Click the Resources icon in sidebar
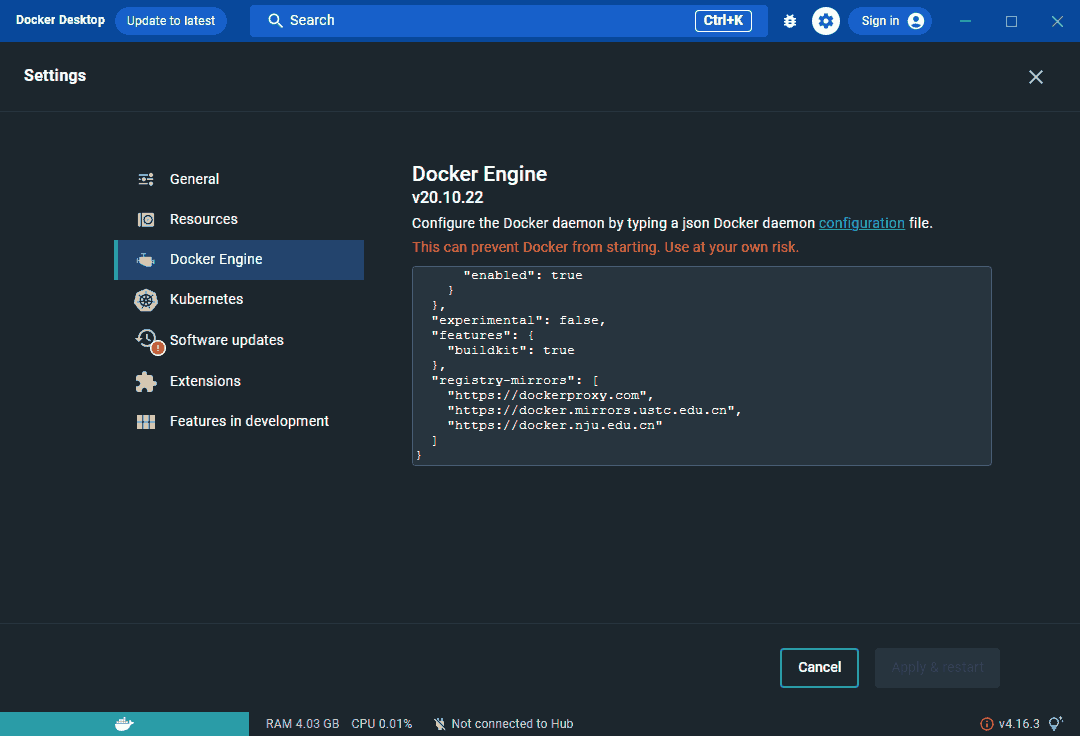Viewport: 1080px width, 736px height. click(145, 218)
